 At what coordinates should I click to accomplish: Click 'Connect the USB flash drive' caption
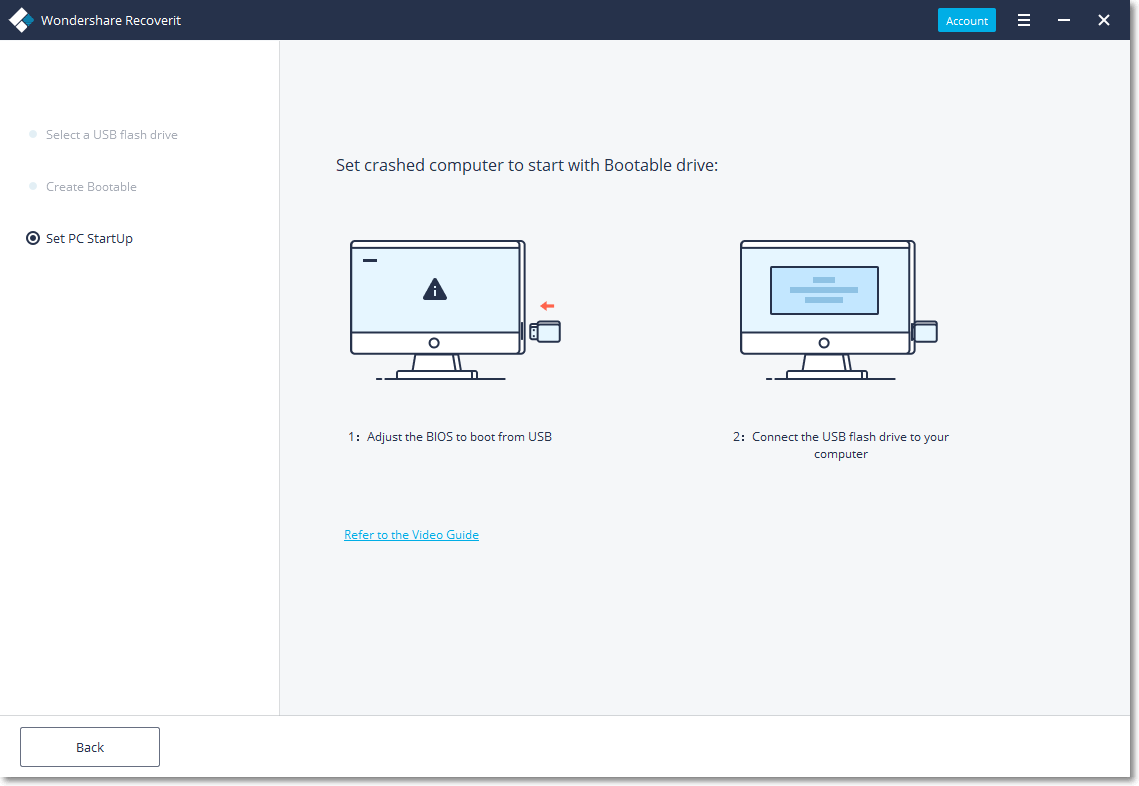pos(840,445)
